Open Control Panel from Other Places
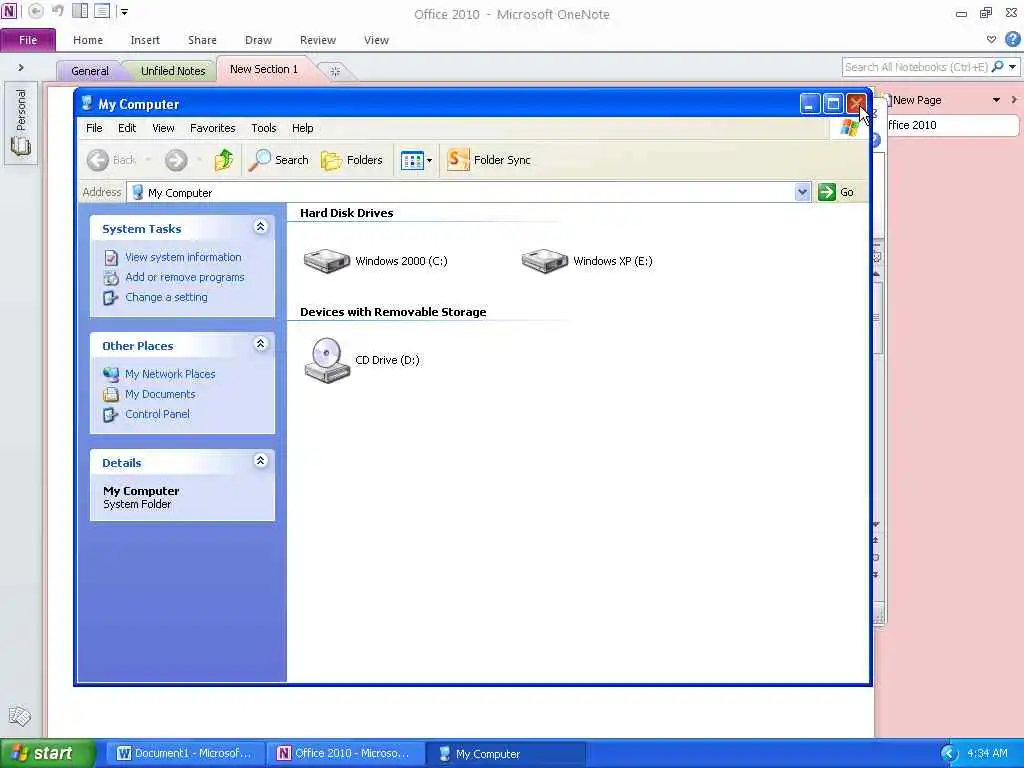The width and height of the screenshot is (1024, 768). click(157, 414)
